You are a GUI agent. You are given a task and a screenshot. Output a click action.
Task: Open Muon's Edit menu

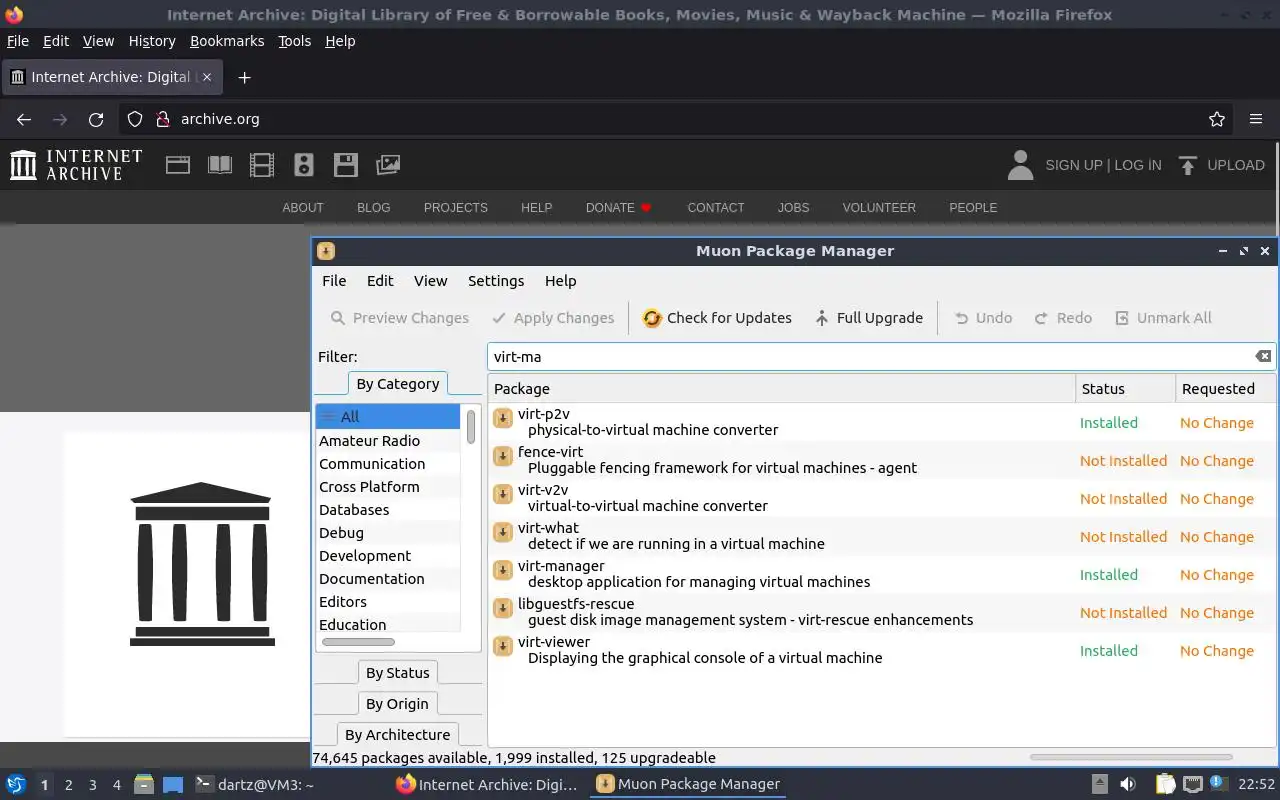tap(380, 281)
